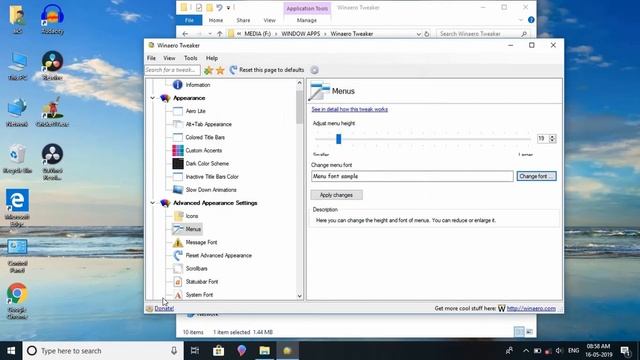Click the menu height slider handle
Image resolution: width=640 pixels, height=360 pixels.
tap(338, 139)
